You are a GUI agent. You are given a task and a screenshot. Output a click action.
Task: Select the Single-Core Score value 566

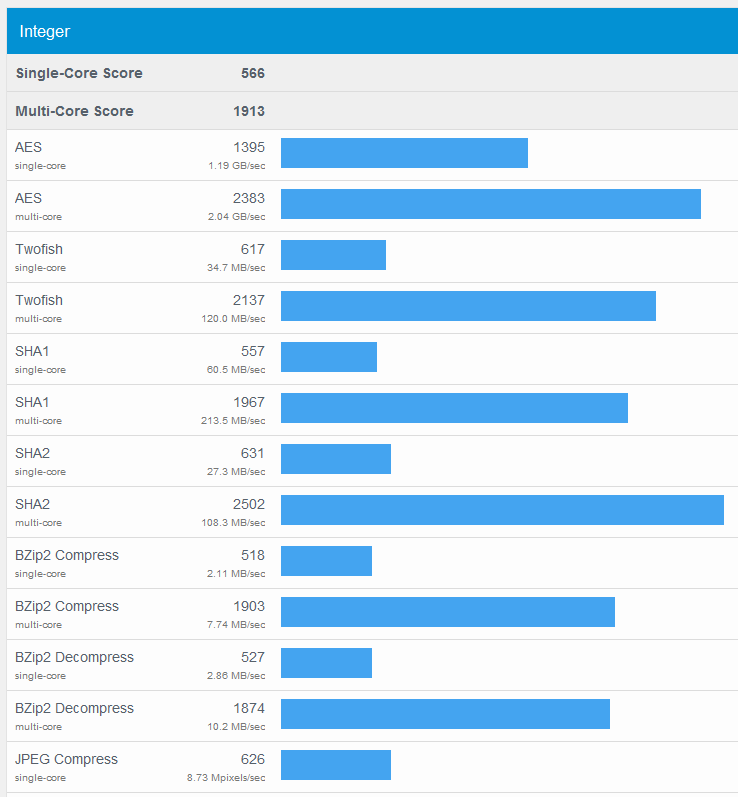pyautogui.click(x=252, y=73)
